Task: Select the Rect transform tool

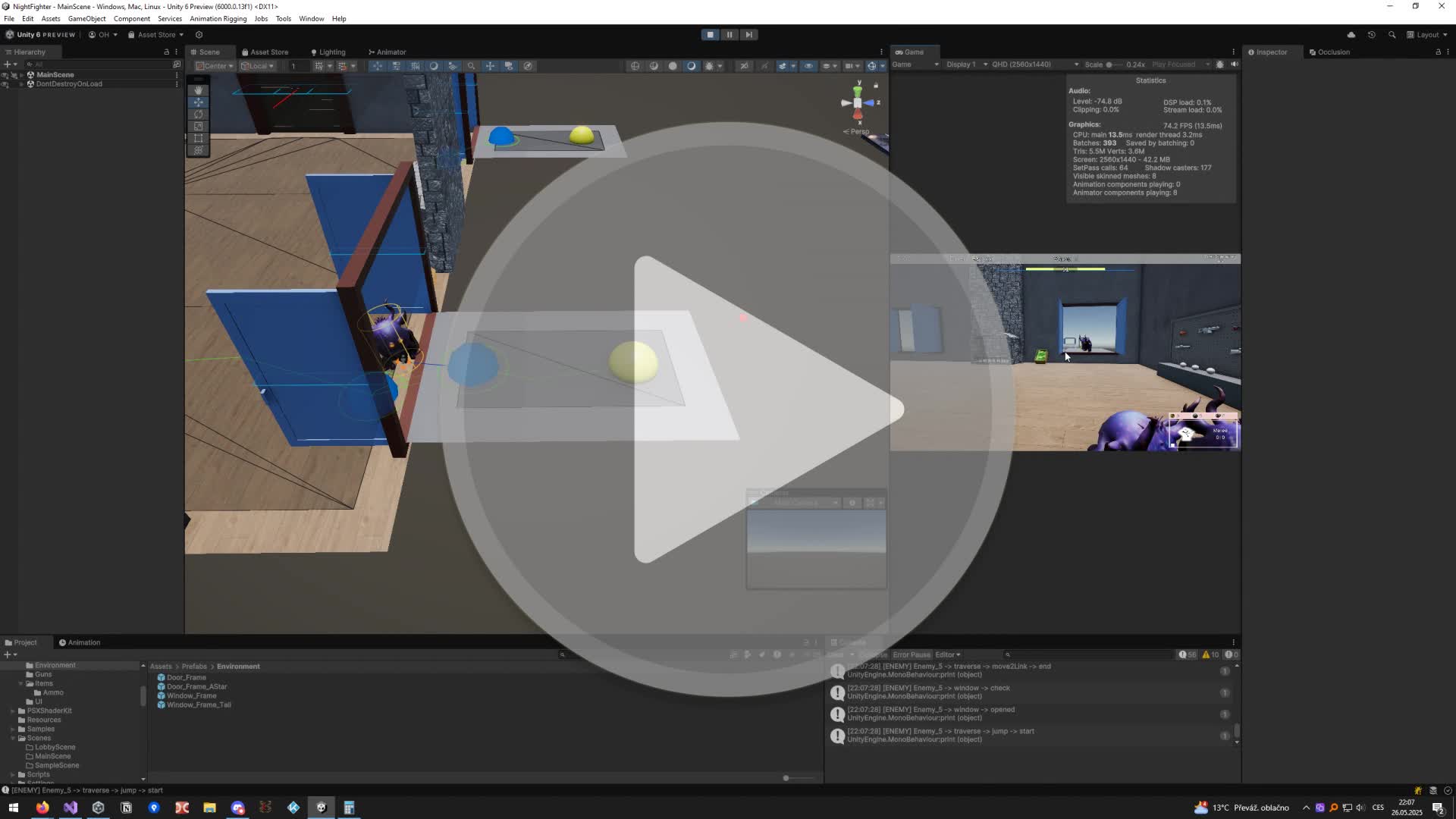Action: point(199,139)
